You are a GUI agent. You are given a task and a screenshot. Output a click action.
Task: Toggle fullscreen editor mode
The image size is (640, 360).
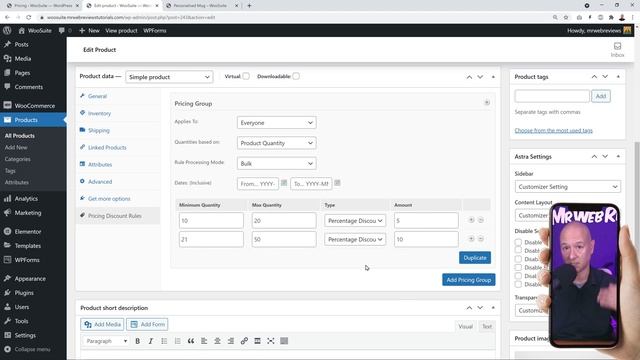pyautogui.click(x=271, y=341)
